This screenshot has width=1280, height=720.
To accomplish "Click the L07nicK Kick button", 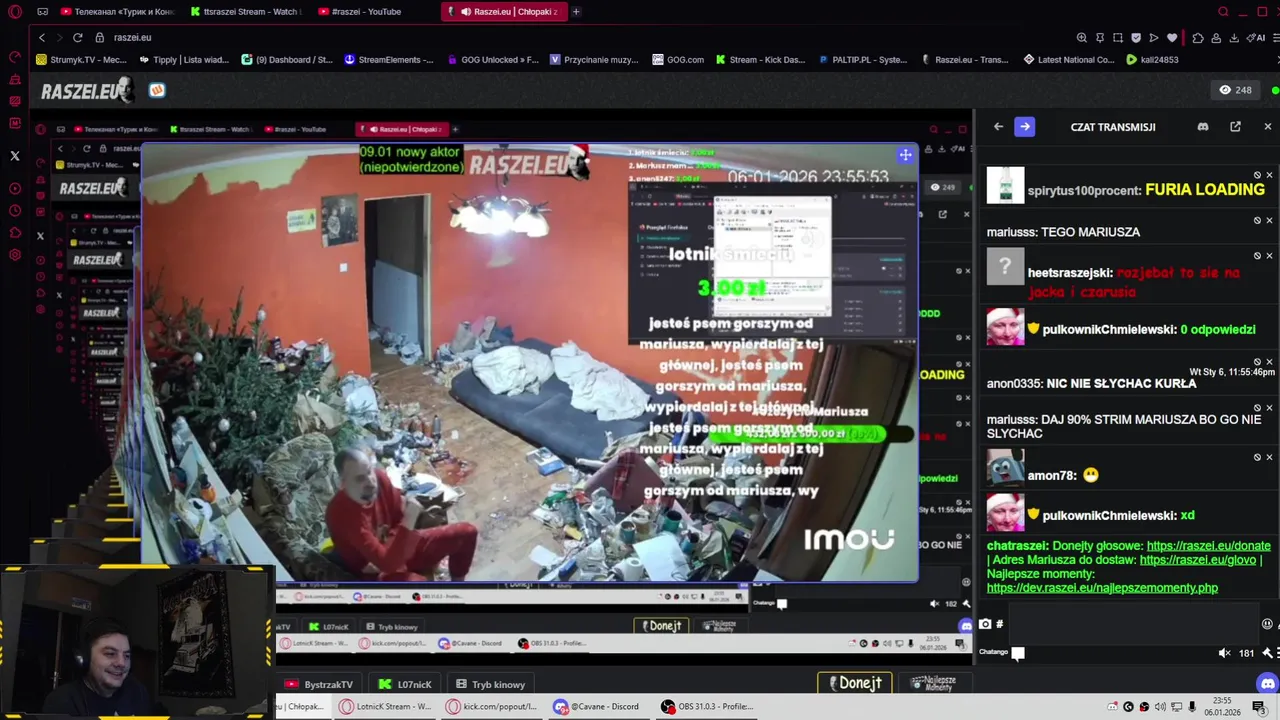I will pos(405,684).
